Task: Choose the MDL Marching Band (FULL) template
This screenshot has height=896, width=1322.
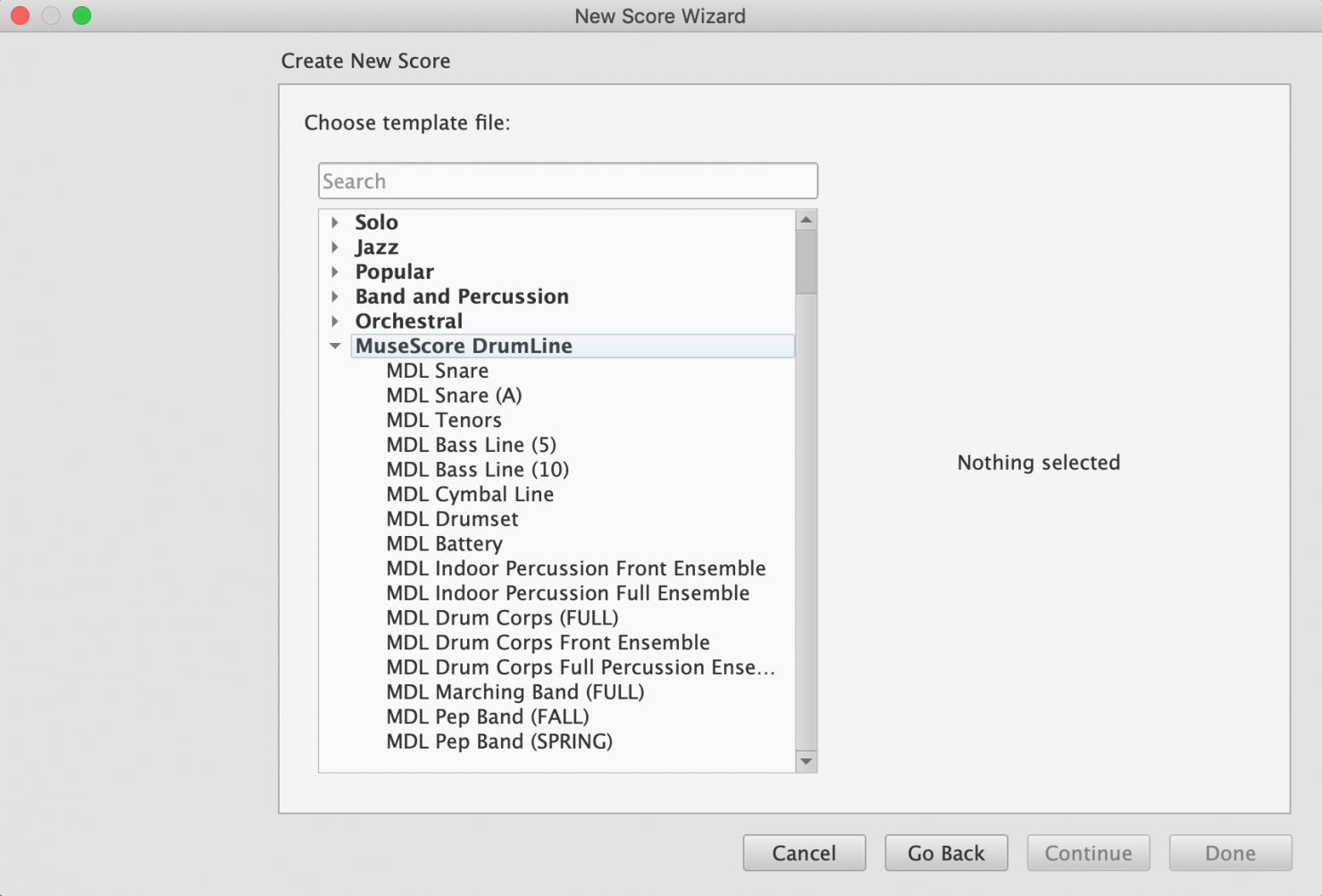Action: (x=515, y=691)
